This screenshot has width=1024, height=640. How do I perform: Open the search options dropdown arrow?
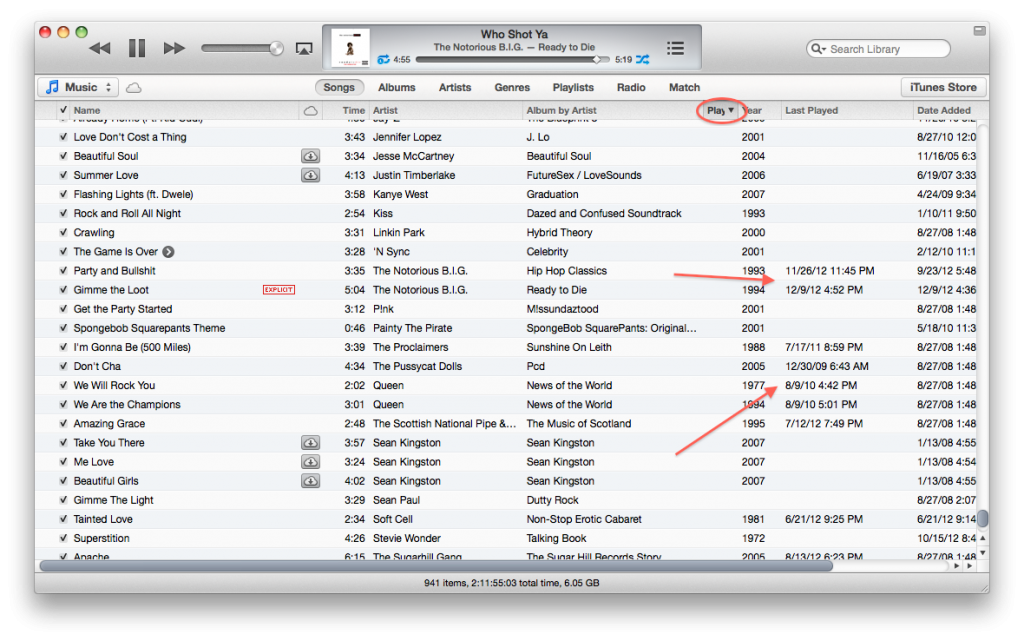pos(824,49)
